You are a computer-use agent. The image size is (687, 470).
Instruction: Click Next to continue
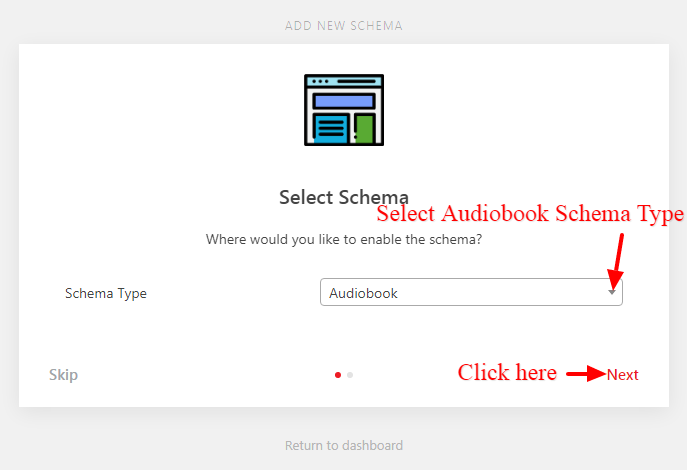(623, 375)
